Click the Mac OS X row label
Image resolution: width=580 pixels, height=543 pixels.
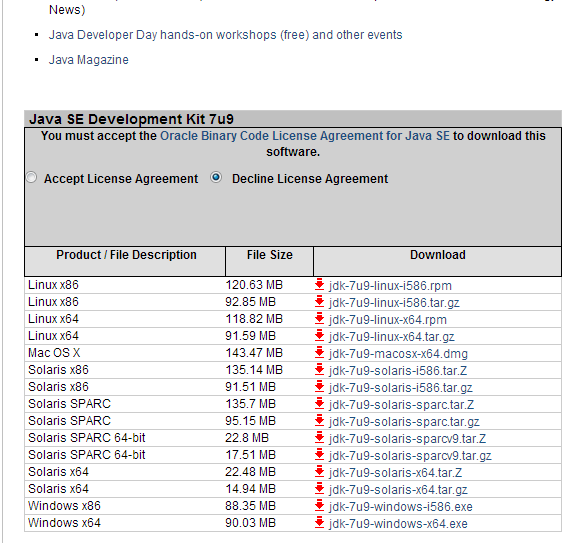[54, 353]
